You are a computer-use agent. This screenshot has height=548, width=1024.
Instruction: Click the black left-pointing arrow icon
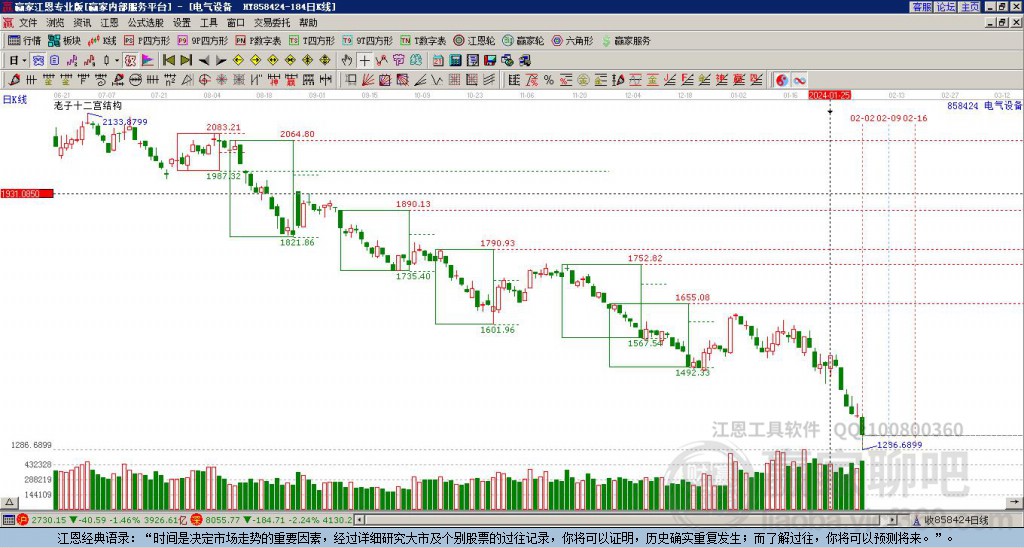[204, 61]
